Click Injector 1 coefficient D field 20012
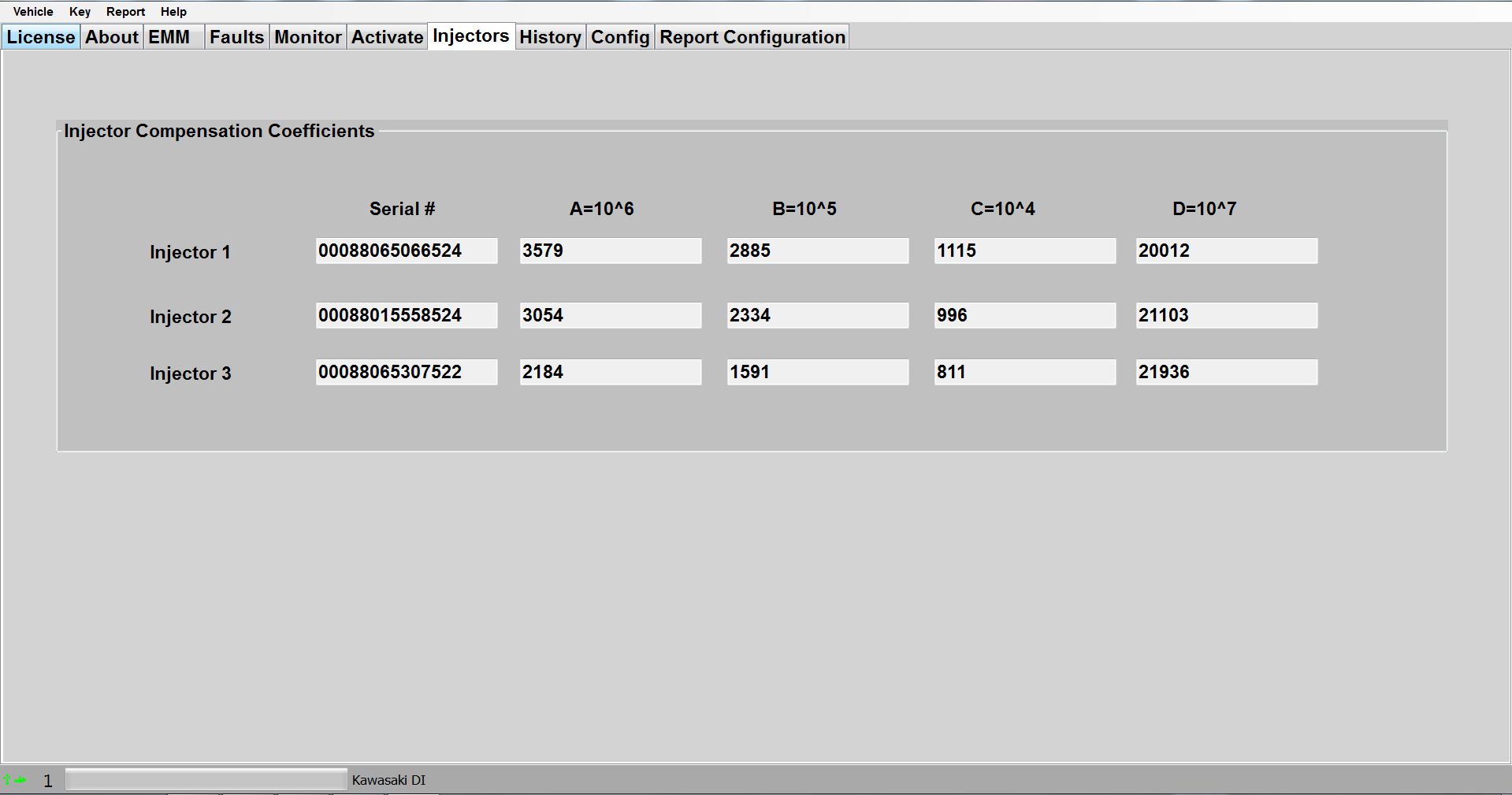This screenshot has width=1512, height=795. (x=1227, y=251)
